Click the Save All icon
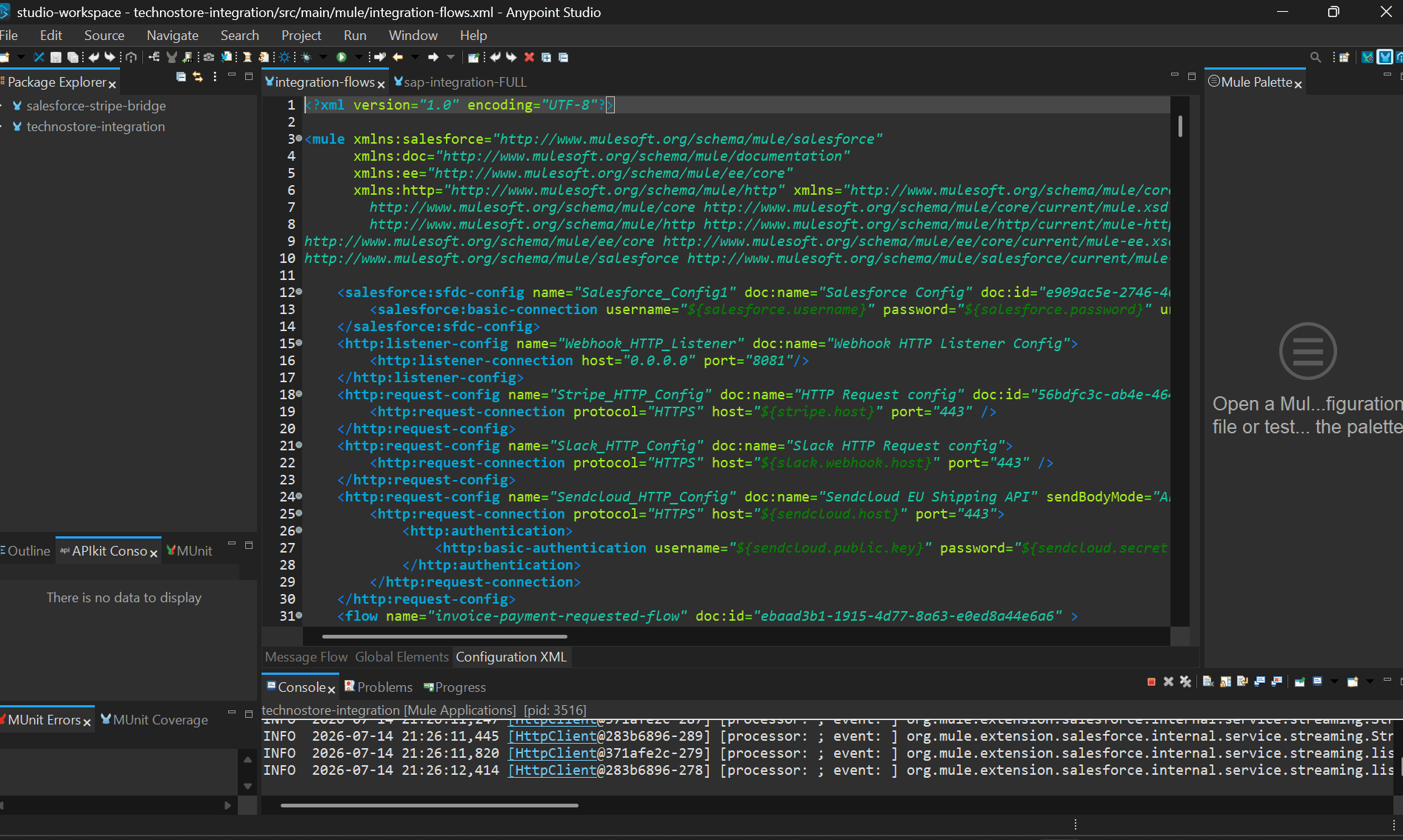Screen dimensions: 1403x840 73,57
